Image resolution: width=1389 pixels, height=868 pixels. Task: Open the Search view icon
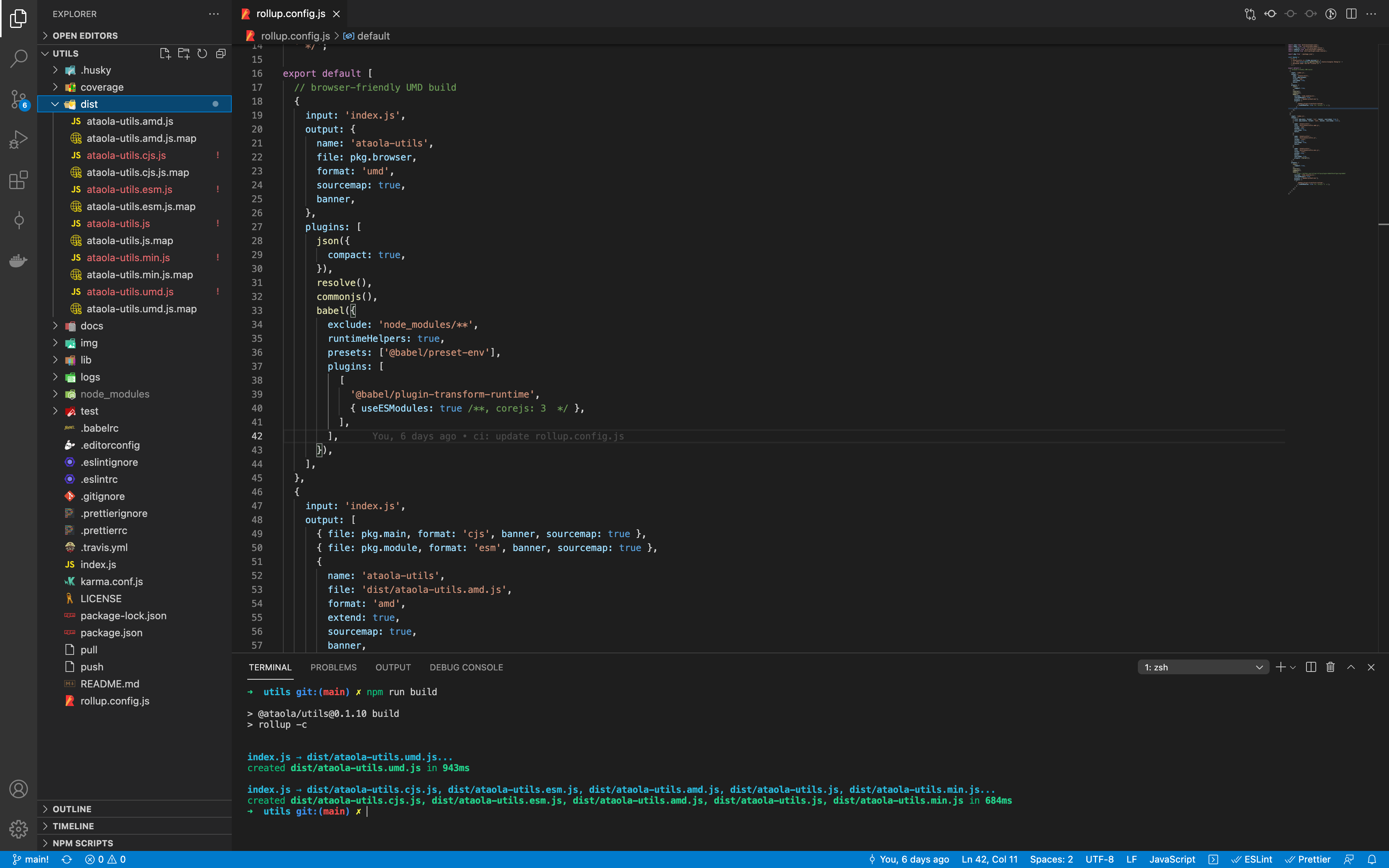(x=18, y=58)
